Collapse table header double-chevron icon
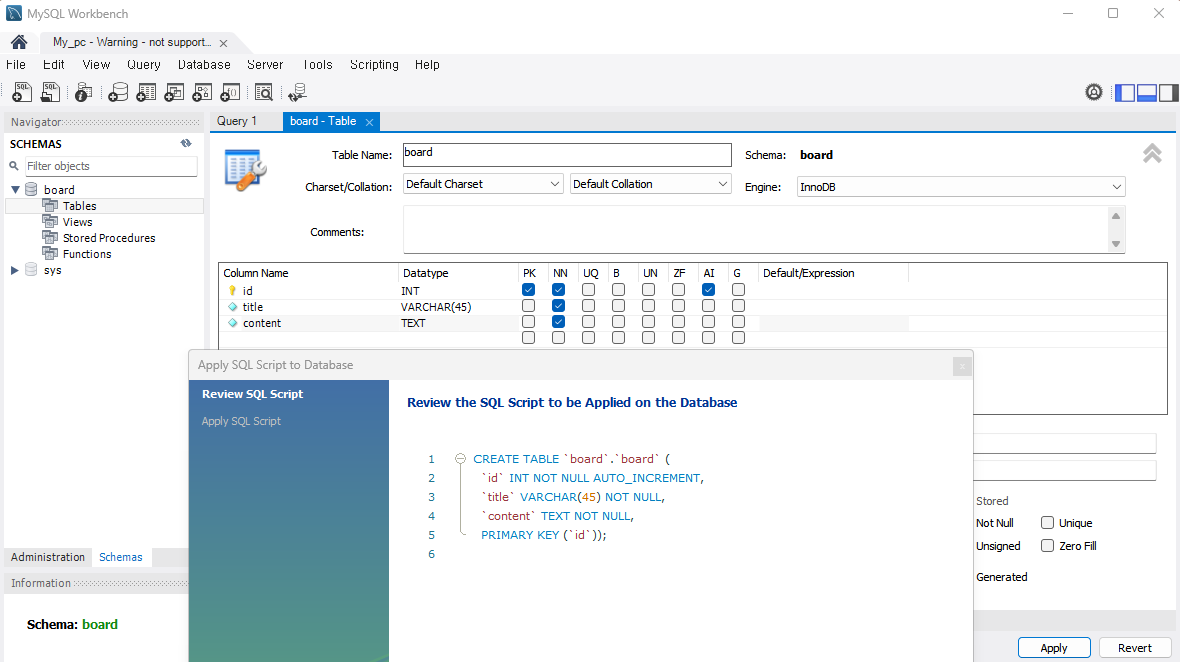1180x662 pixels. click(x=1151, y=153)
